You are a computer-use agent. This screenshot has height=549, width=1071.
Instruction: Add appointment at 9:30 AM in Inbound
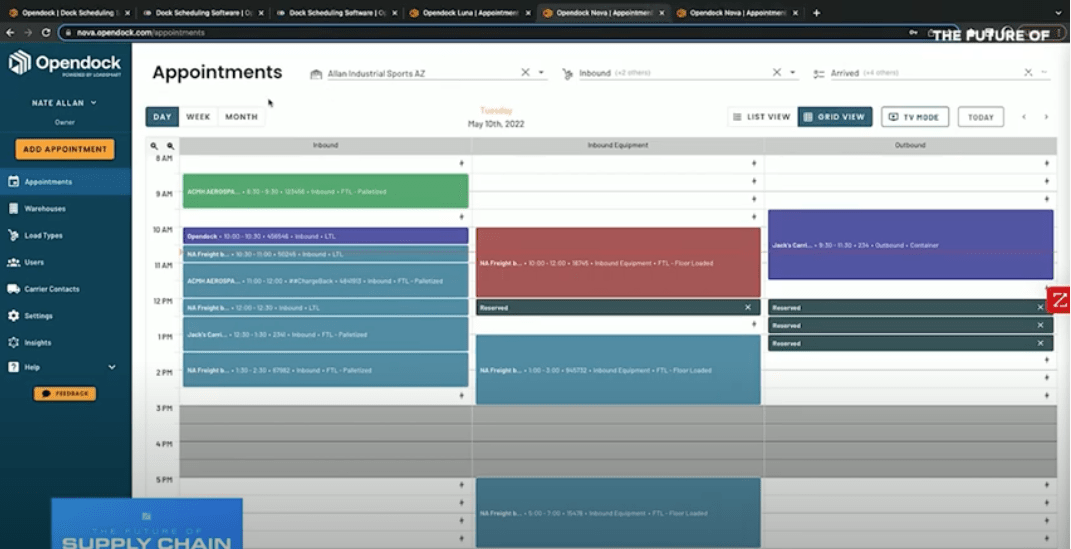[461, 216]
